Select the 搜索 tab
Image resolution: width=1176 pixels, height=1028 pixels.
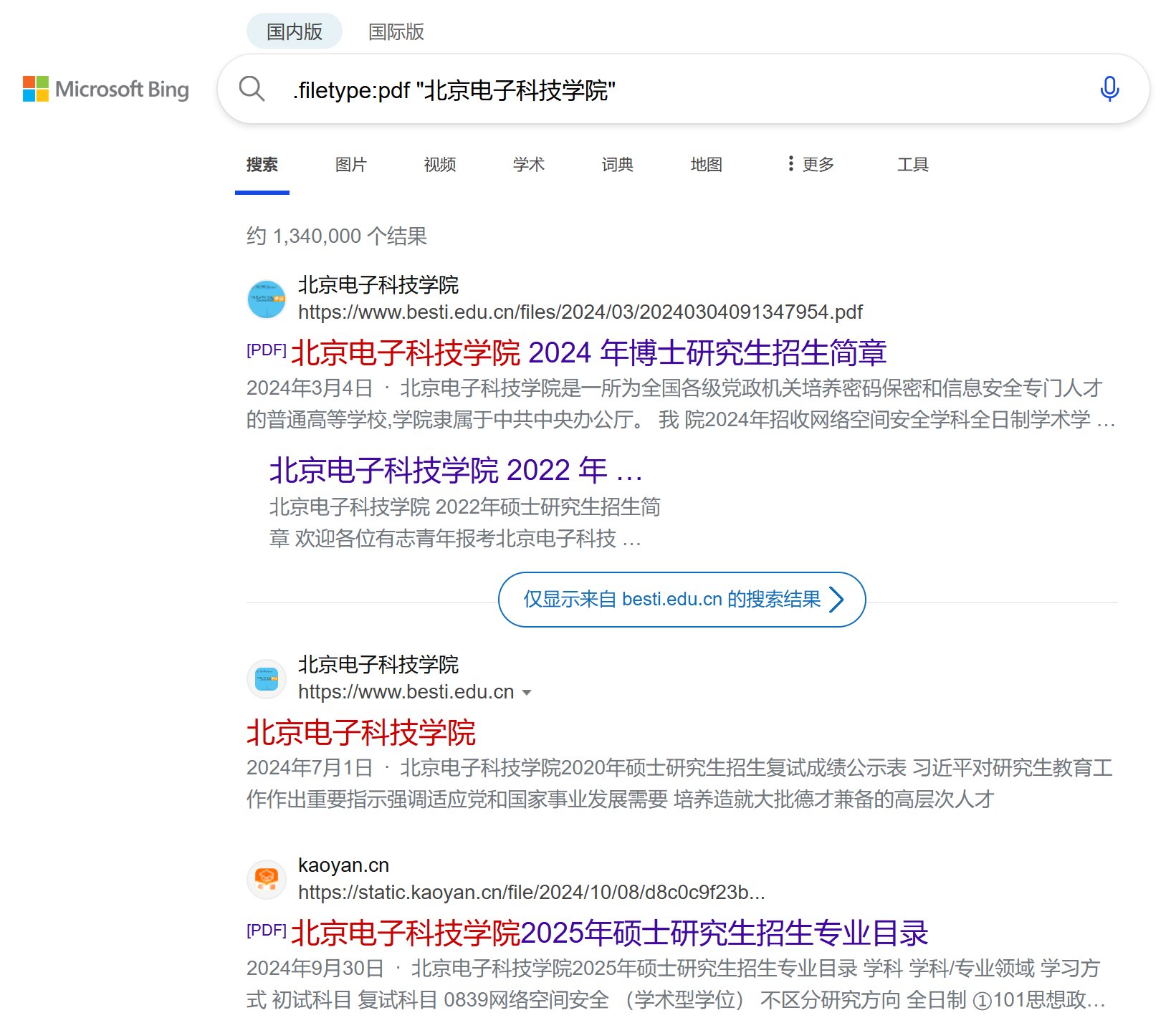262,165
